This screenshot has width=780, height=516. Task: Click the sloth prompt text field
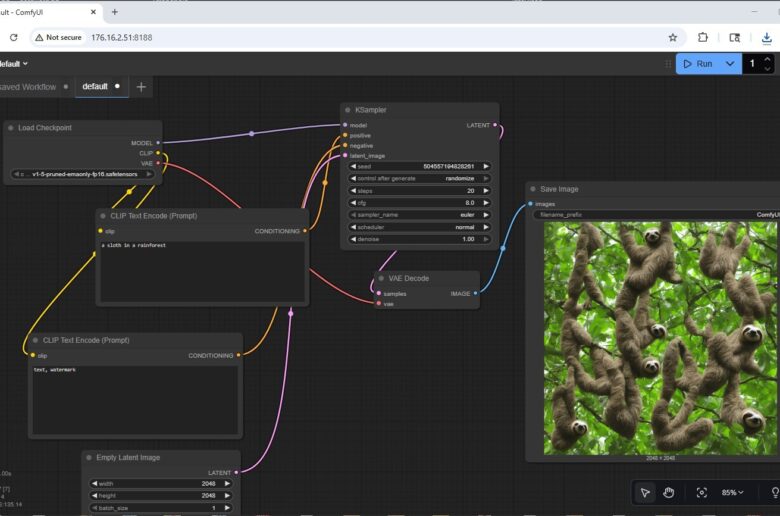(201, 270)
